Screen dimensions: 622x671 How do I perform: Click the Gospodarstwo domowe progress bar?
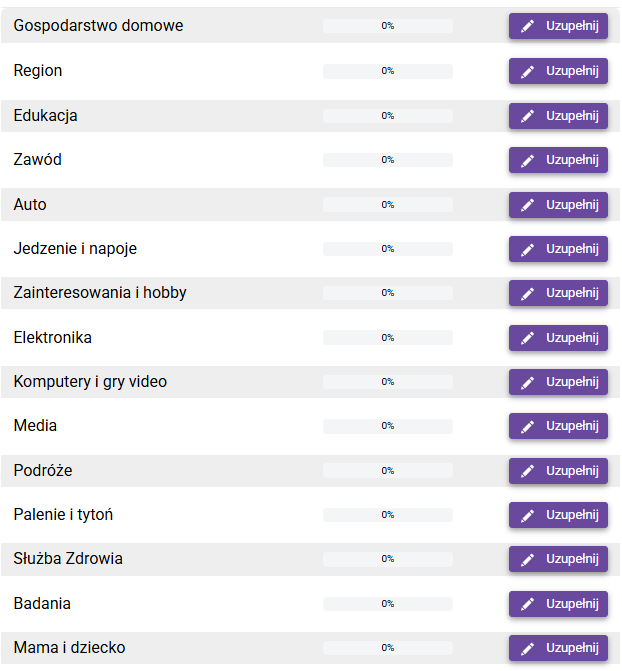(x=387, y=26)
